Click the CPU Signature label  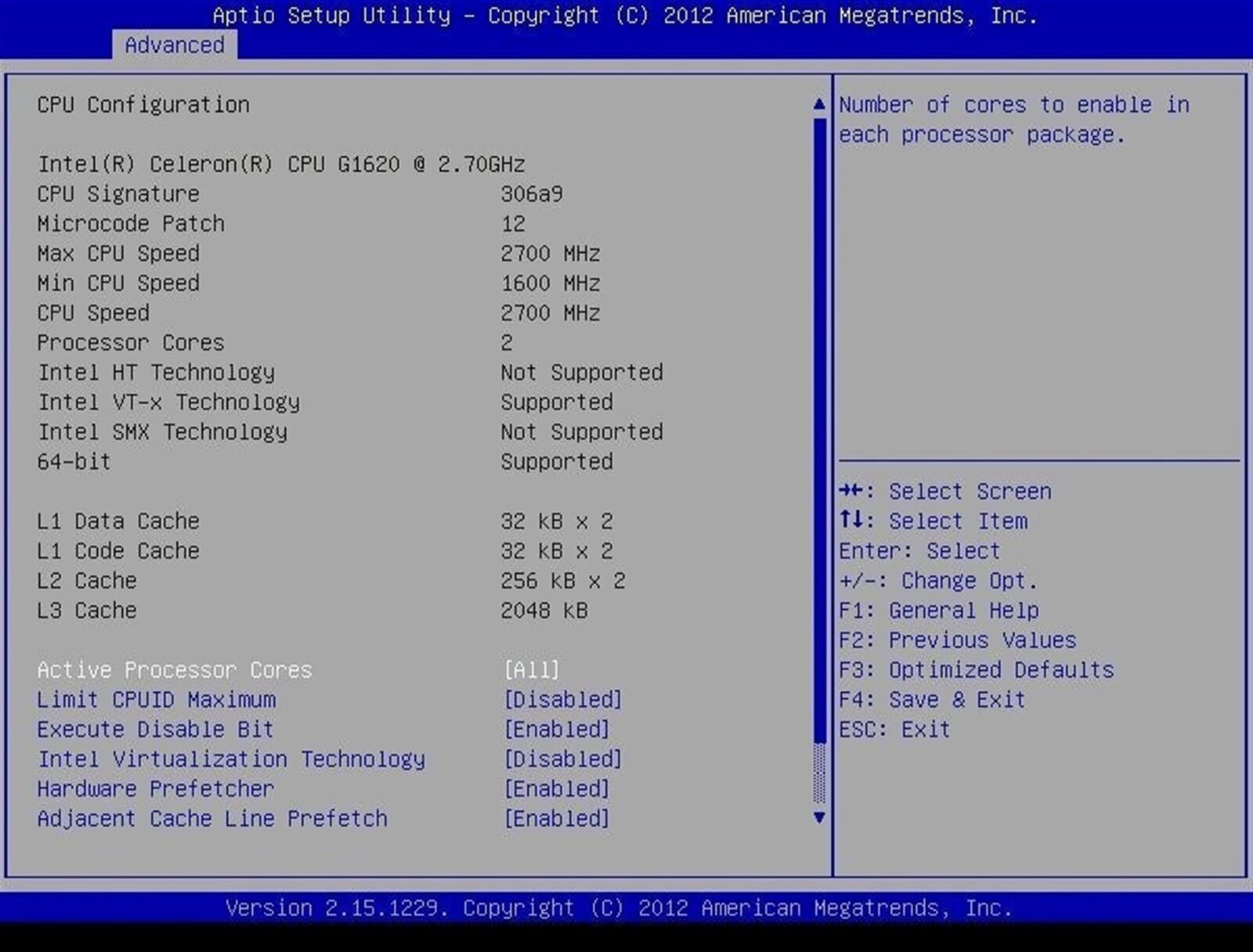pyautogui.click(x=118, y=194)
